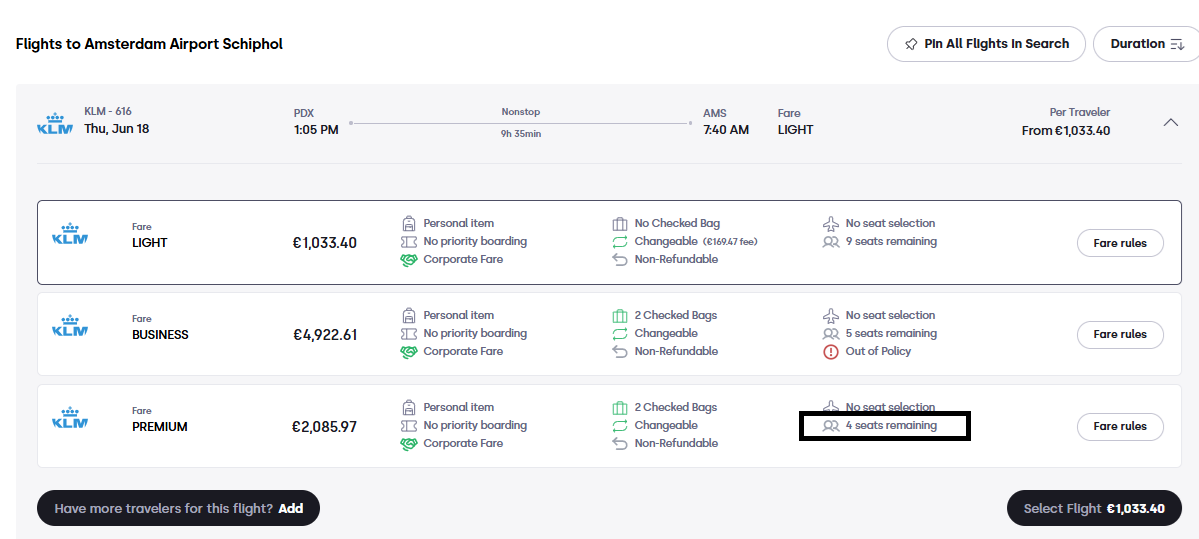Open the Duration sort dropdown

pos(1147,44)
